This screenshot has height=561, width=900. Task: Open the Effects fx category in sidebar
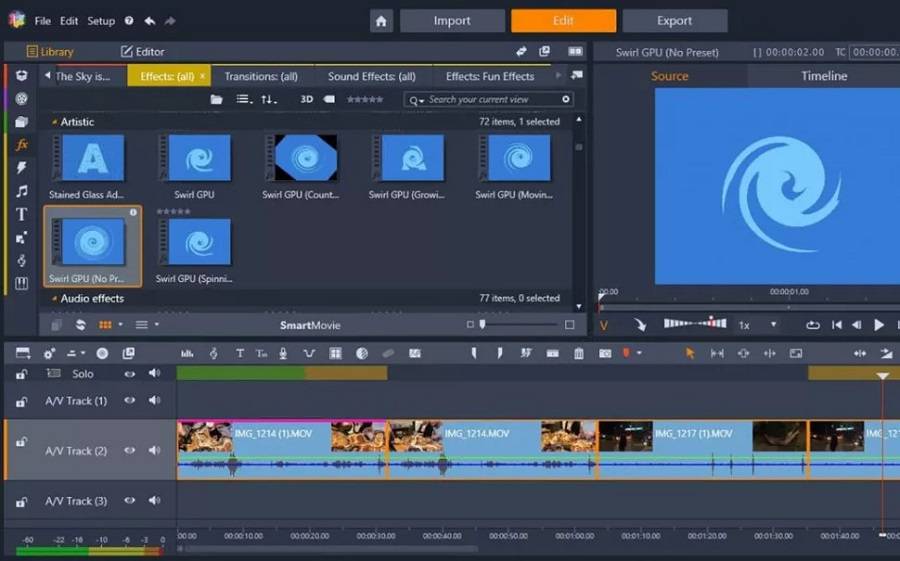21,145
